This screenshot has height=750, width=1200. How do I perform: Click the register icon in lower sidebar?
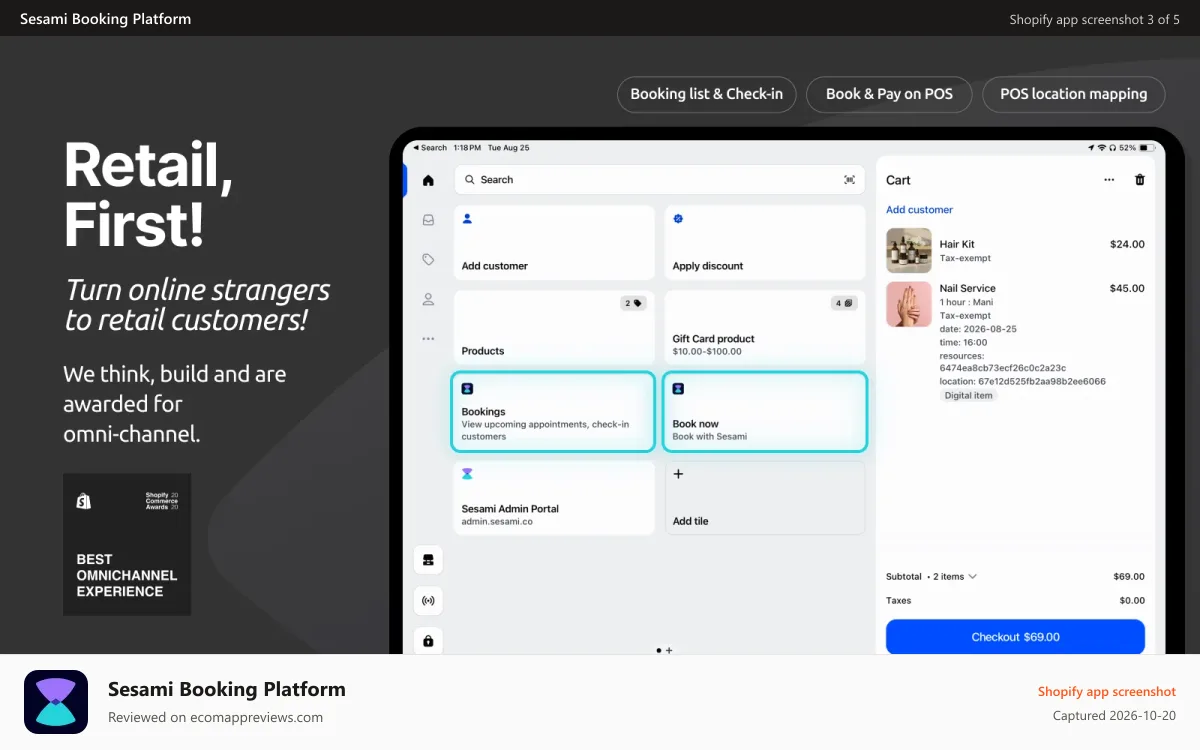point(428,560)
